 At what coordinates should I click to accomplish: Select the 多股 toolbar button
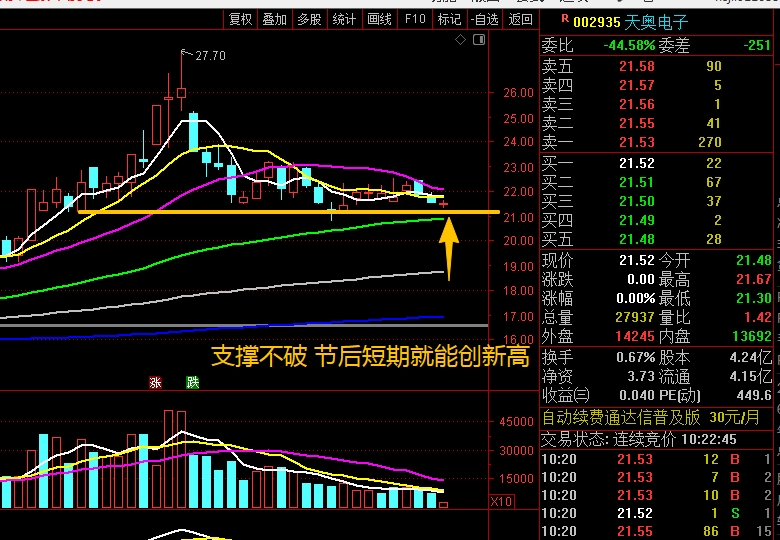click(309, 19)
